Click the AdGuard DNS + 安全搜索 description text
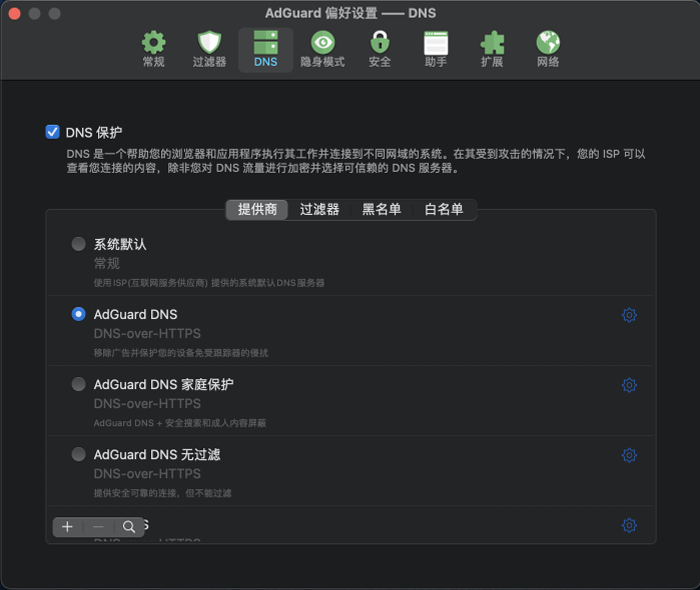700x590 pixels. [x=180, y=423]
